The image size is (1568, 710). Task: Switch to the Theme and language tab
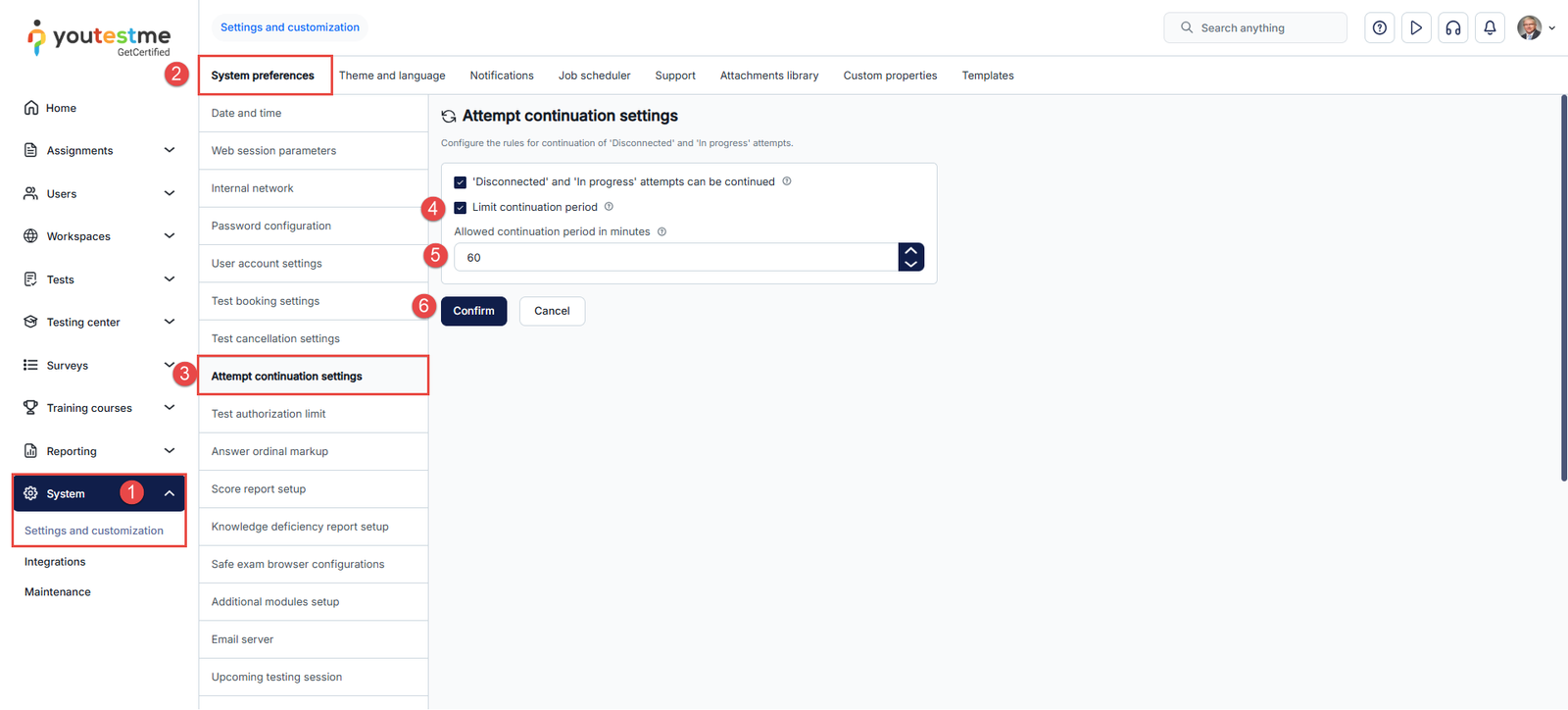(392, 76)
